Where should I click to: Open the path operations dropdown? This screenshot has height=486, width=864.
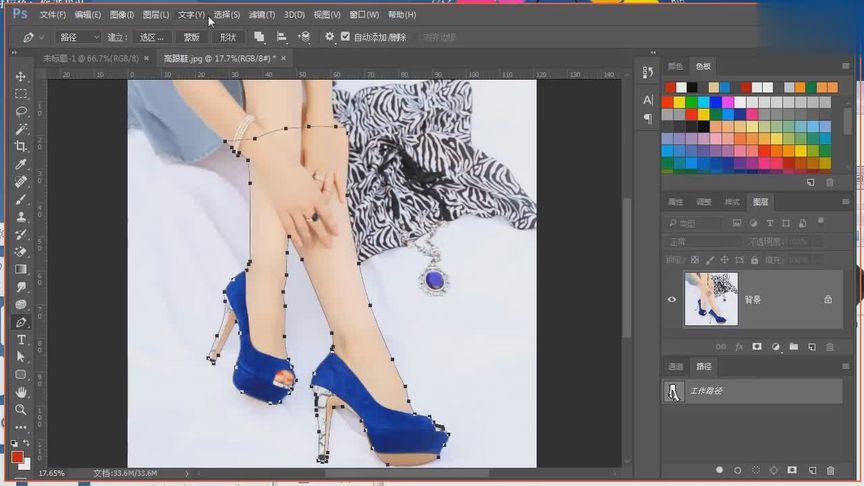(x=260, y=37)
